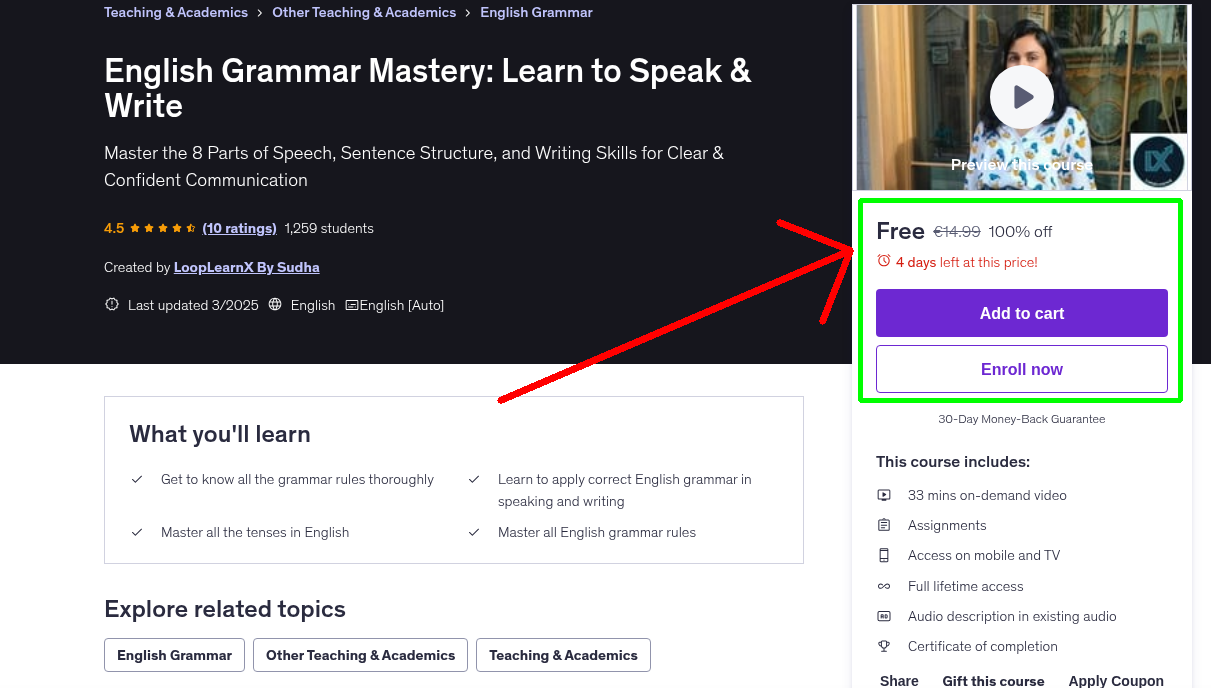Click the LoopLearnX logo on the video thumbnail
Viewport: 1211px width, 688px height.
pos(1158,159)
